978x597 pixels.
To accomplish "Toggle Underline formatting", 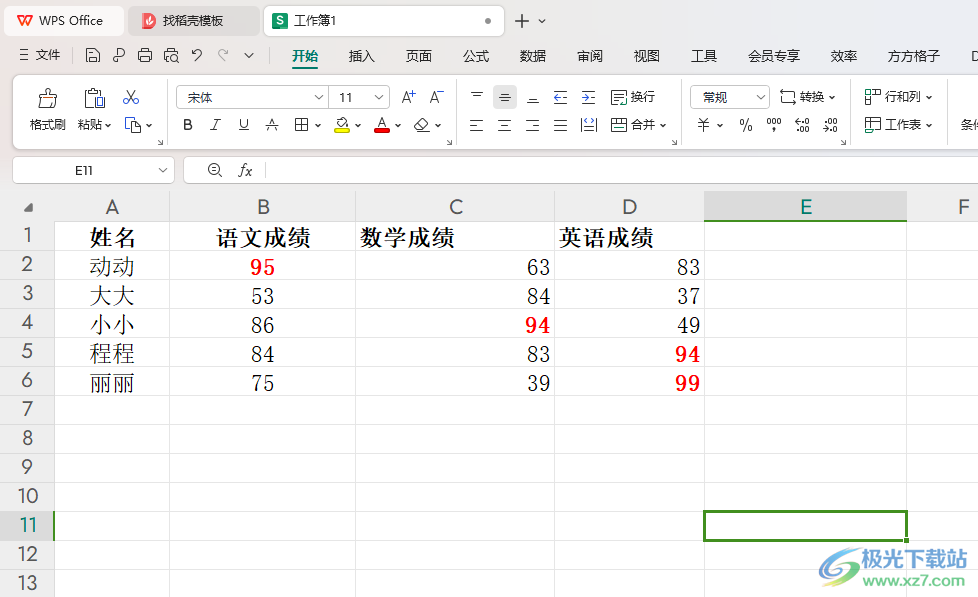I will (244, 125).
